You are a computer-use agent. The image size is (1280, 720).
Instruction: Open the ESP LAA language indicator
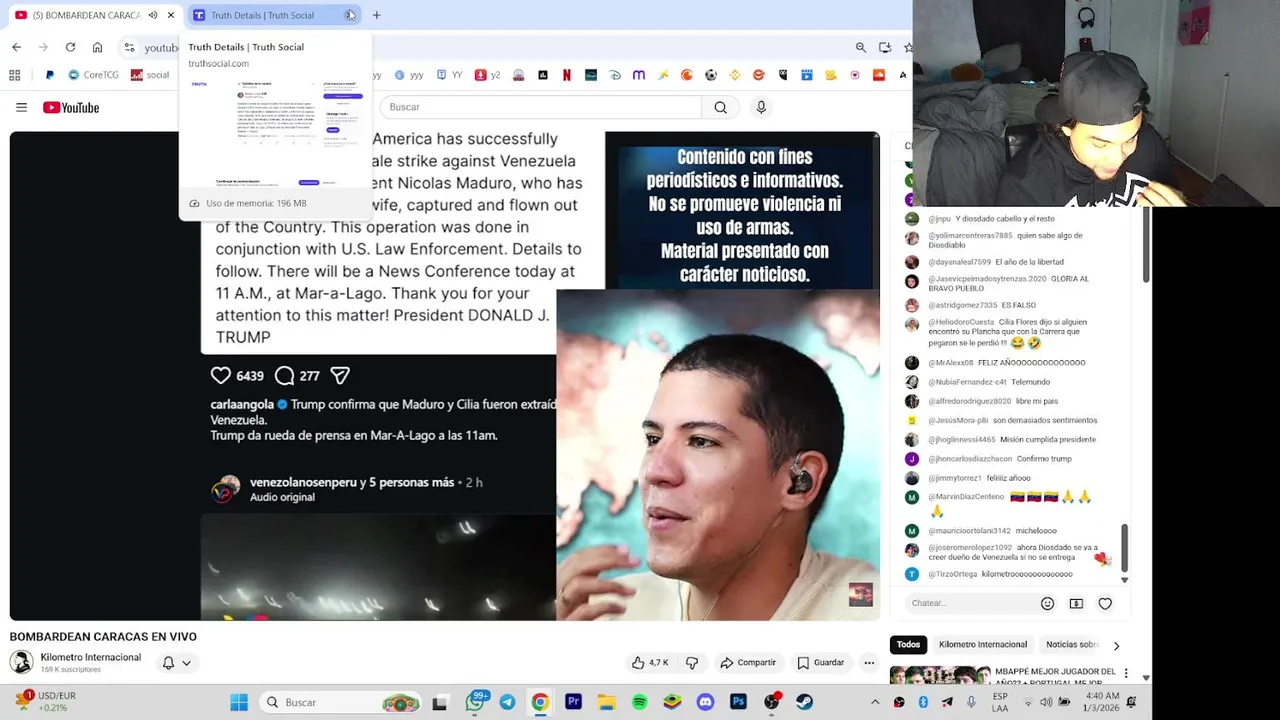click(1000, 702)
